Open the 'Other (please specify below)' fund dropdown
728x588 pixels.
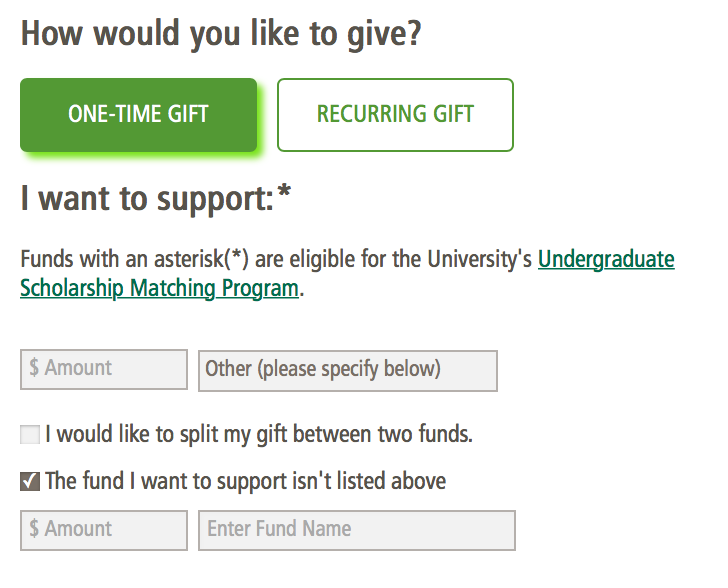(x=348, y=369)
